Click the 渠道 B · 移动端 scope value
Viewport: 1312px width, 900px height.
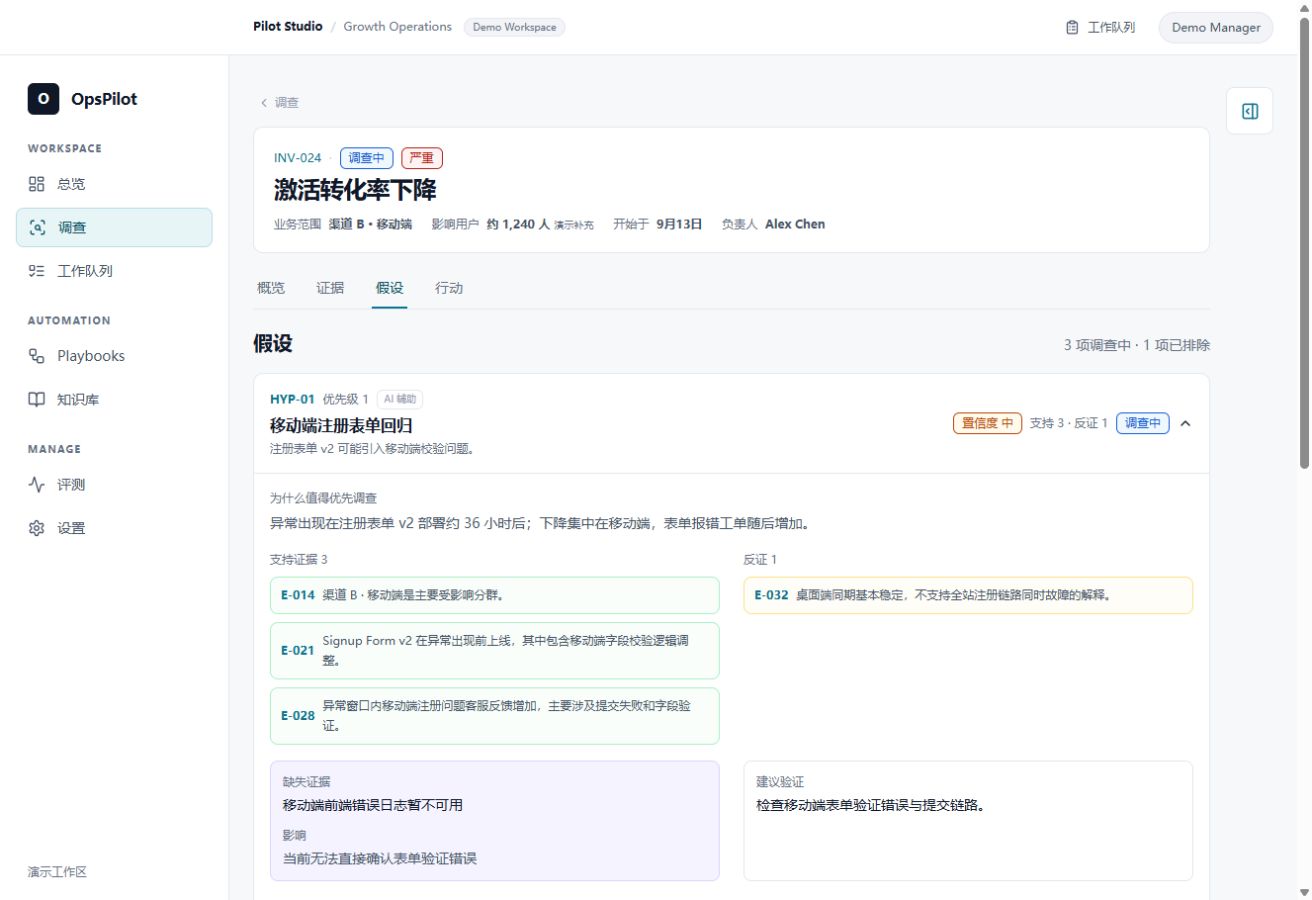pyautogui.click(x=371, y=224)
